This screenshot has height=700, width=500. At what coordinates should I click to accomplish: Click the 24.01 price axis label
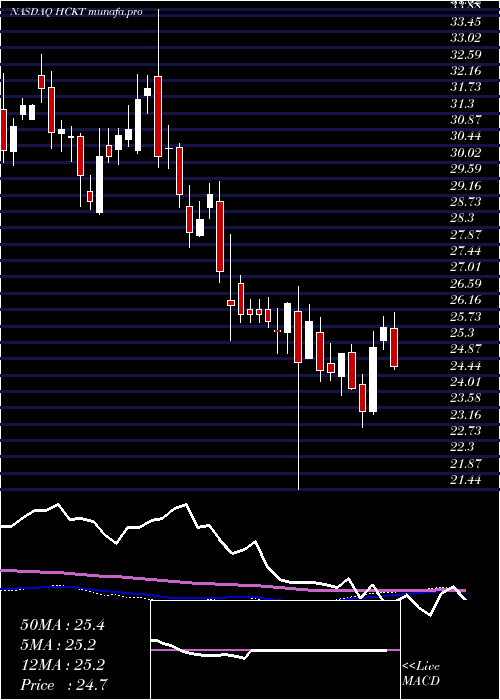pyautogui.click(x=466, y=382)
